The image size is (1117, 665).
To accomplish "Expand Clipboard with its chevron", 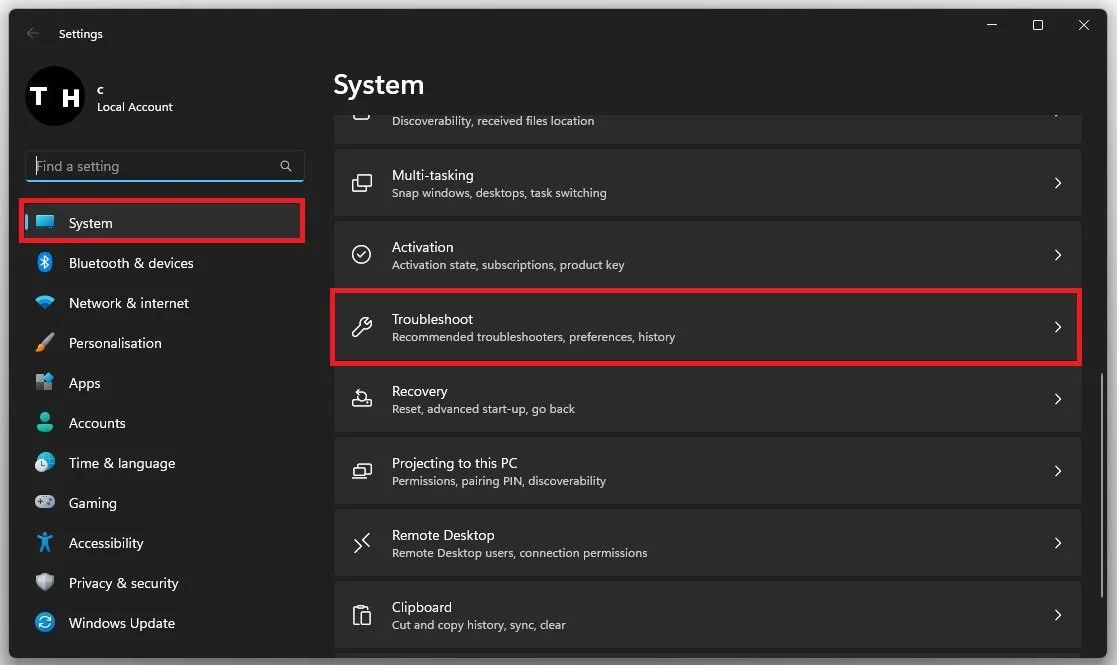I will click(x=1058, y=614).
